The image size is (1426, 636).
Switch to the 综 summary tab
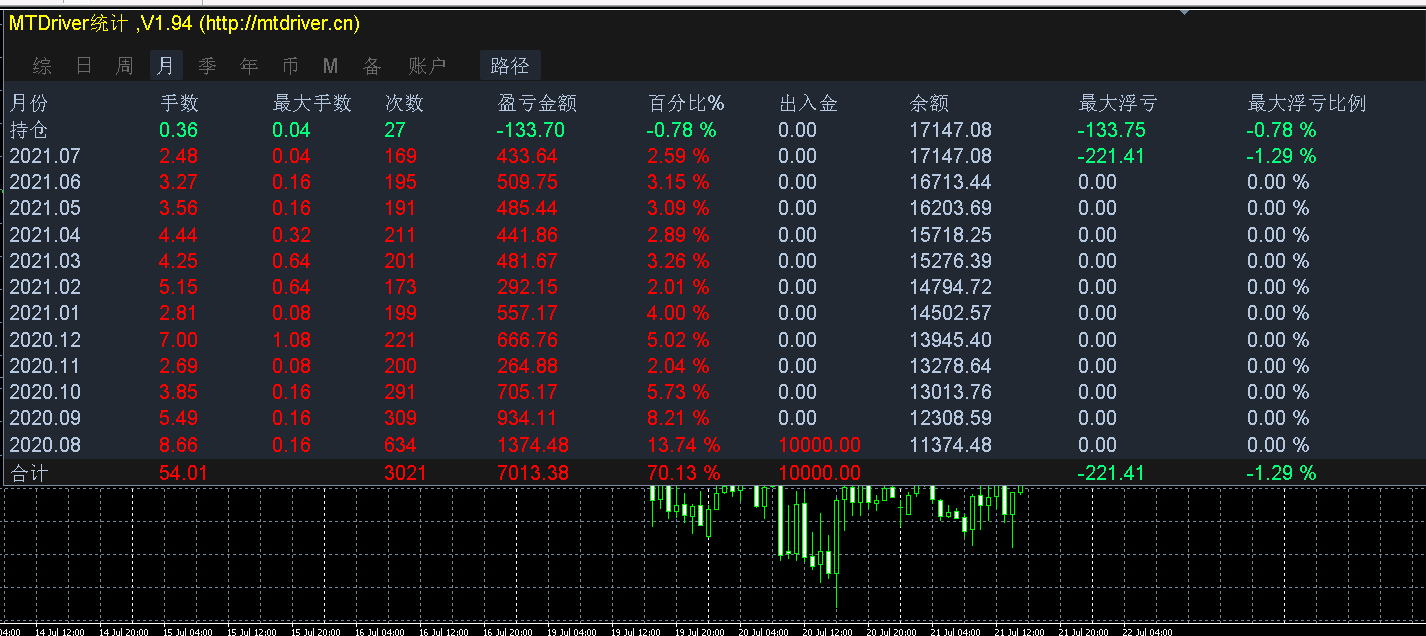click(x=42, y=66)
